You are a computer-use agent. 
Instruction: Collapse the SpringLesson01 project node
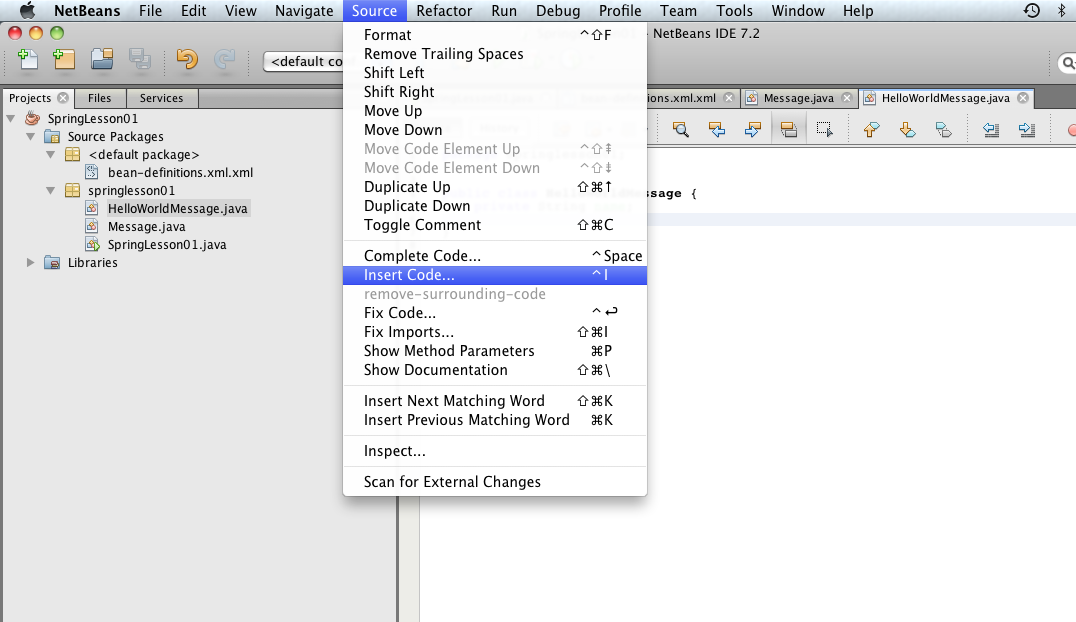(x=11, y=118)
